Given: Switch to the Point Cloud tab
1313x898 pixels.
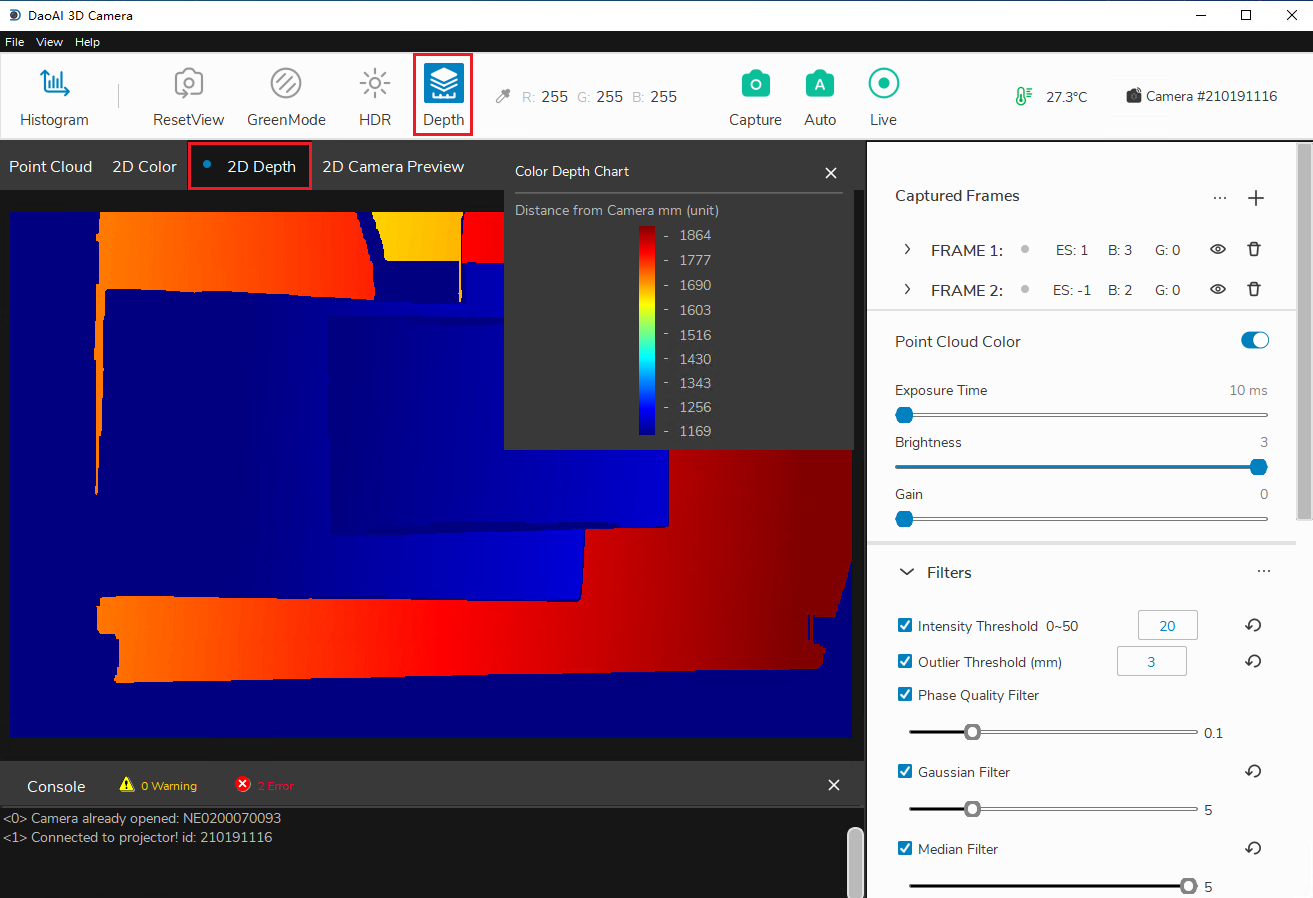Looking at the screenshot, I should click(51, 167).
